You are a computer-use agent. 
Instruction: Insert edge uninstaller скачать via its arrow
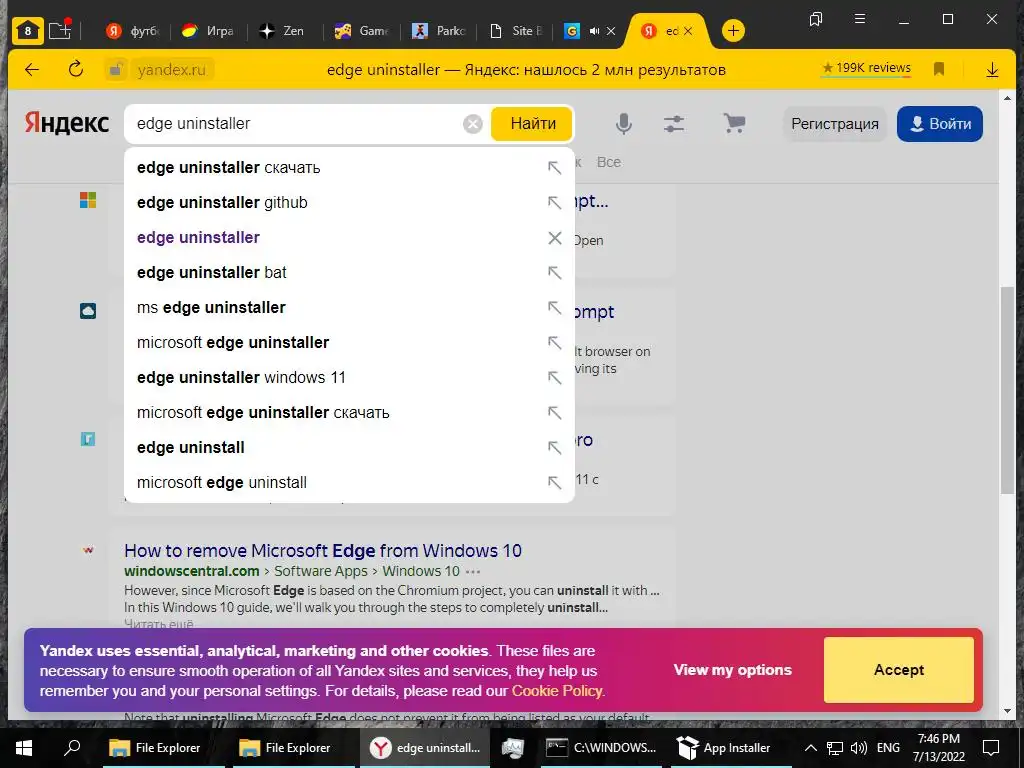tap(554, 168)
